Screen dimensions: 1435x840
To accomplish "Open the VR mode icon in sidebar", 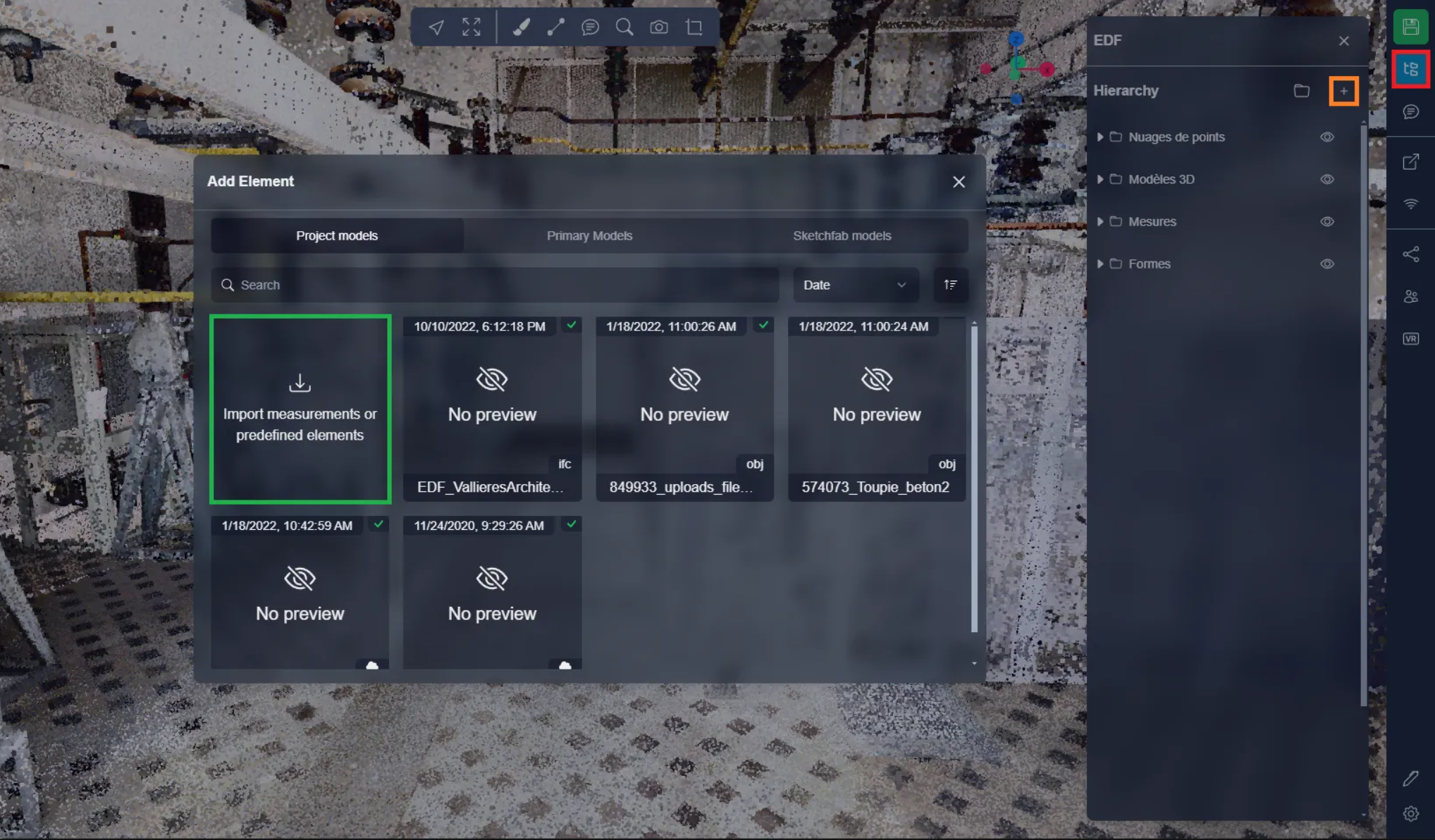I will (1410, 339).
